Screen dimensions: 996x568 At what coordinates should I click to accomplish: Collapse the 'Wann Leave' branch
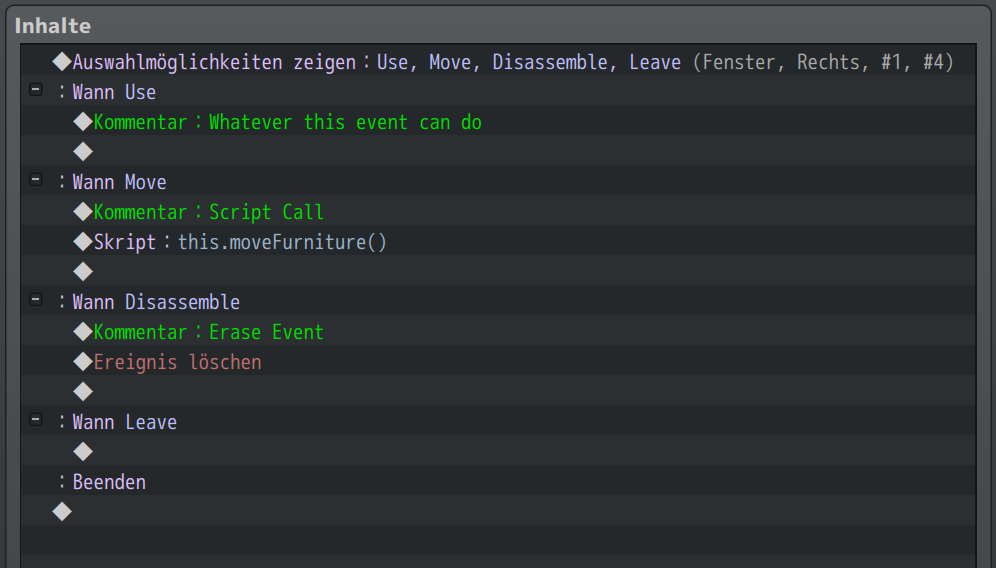tap(36, 420)
